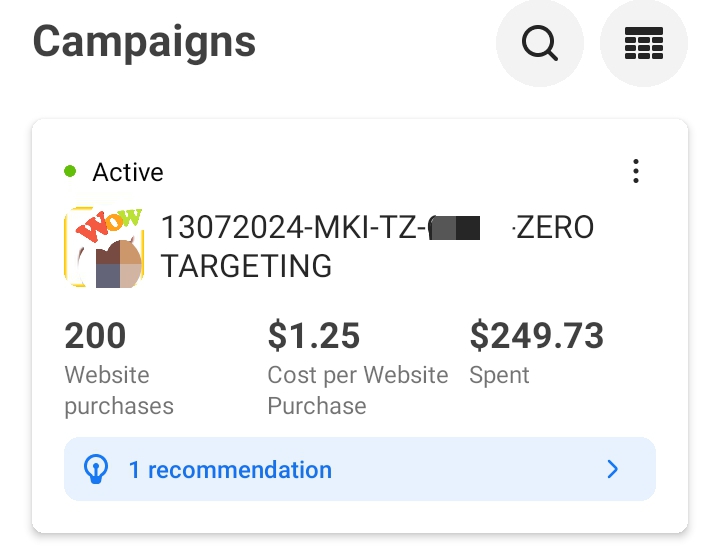This screenshot has height=555, width=719.
Task: Expand the recommendation chevron arrow
Action: 613,469
